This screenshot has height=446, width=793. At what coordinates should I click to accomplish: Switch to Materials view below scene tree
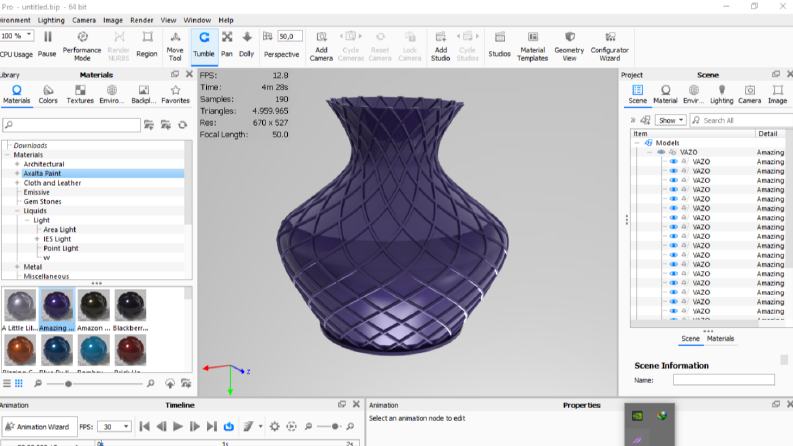tap(720, 339)
